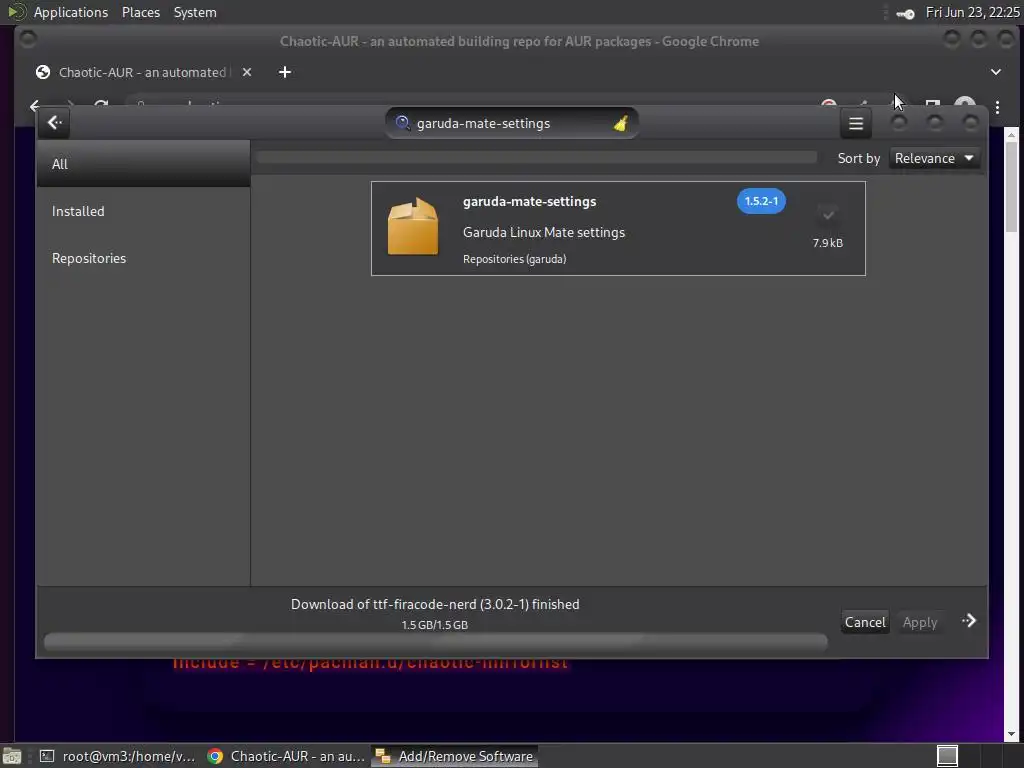The width and height of the screenshot is (1024, 768).
Task: Click the garuda-mate-settings package box icon
Action: [413, 226]
